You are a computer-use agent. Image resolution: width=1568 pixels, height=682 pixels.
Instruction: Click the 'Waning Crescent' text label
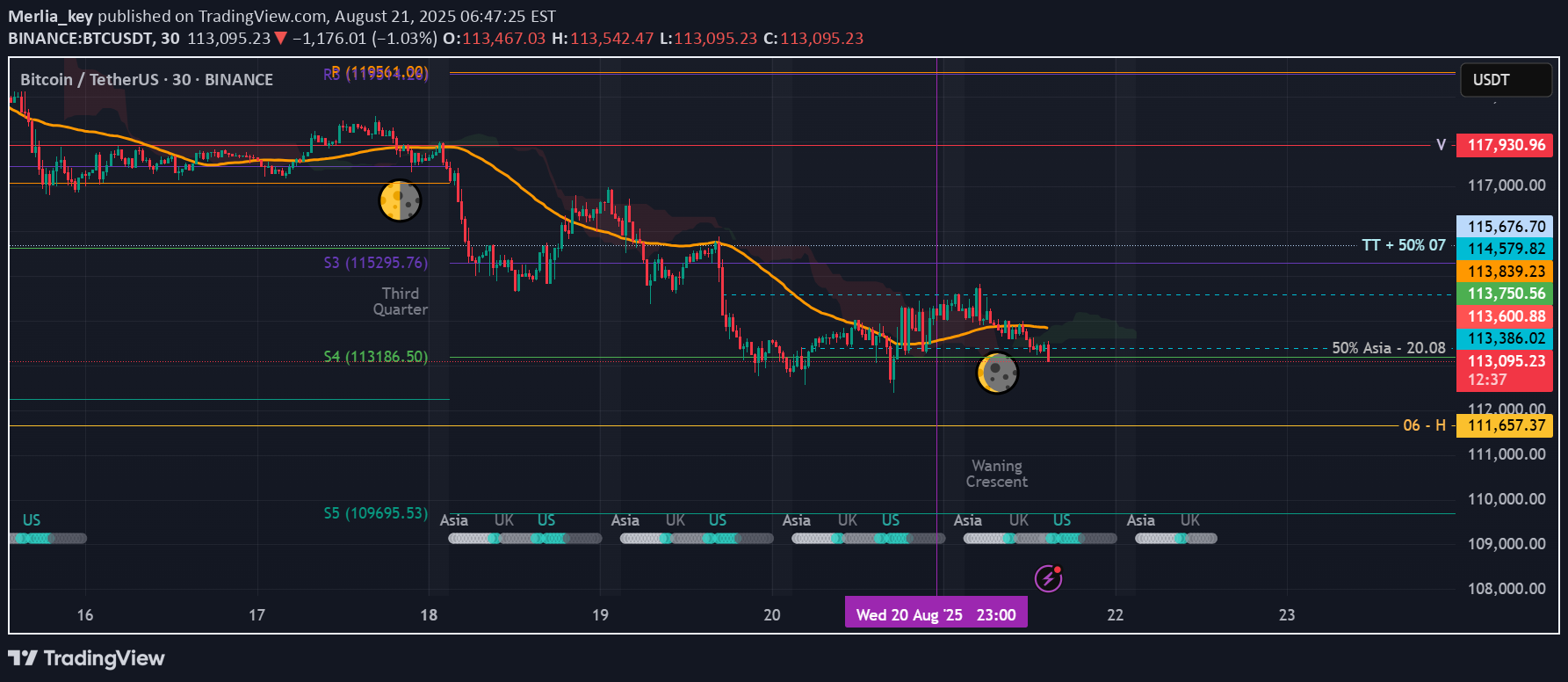(x=997, y=474)
